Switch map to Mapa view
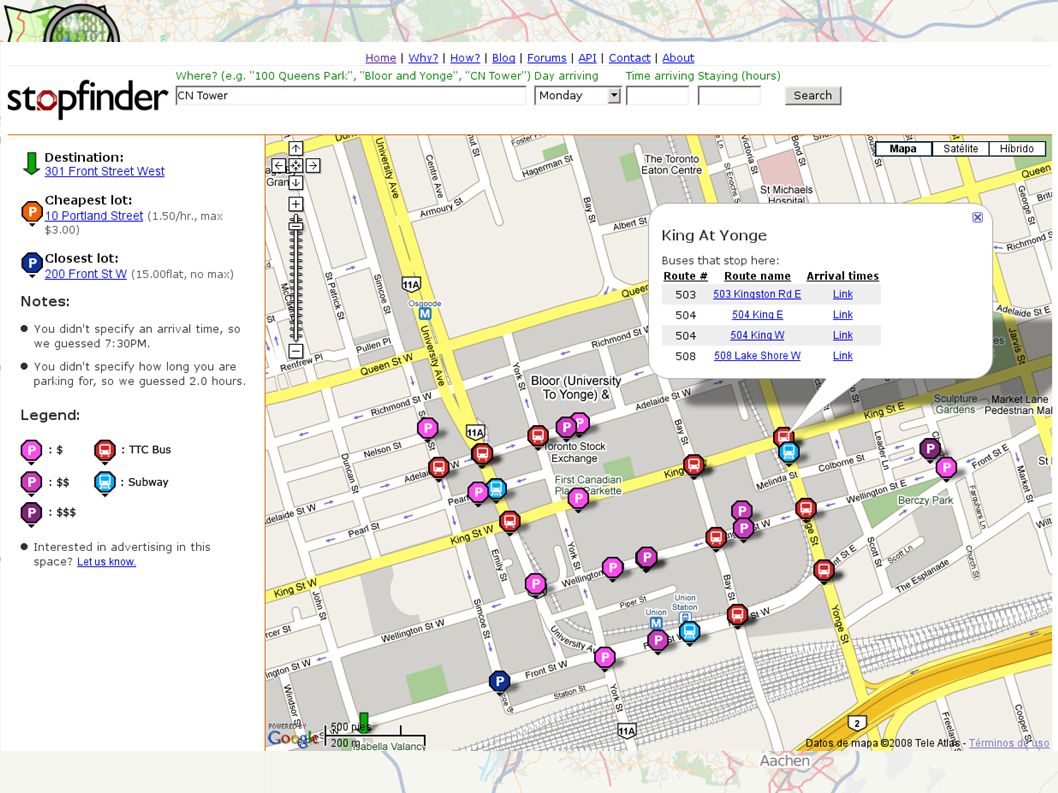 903,148
